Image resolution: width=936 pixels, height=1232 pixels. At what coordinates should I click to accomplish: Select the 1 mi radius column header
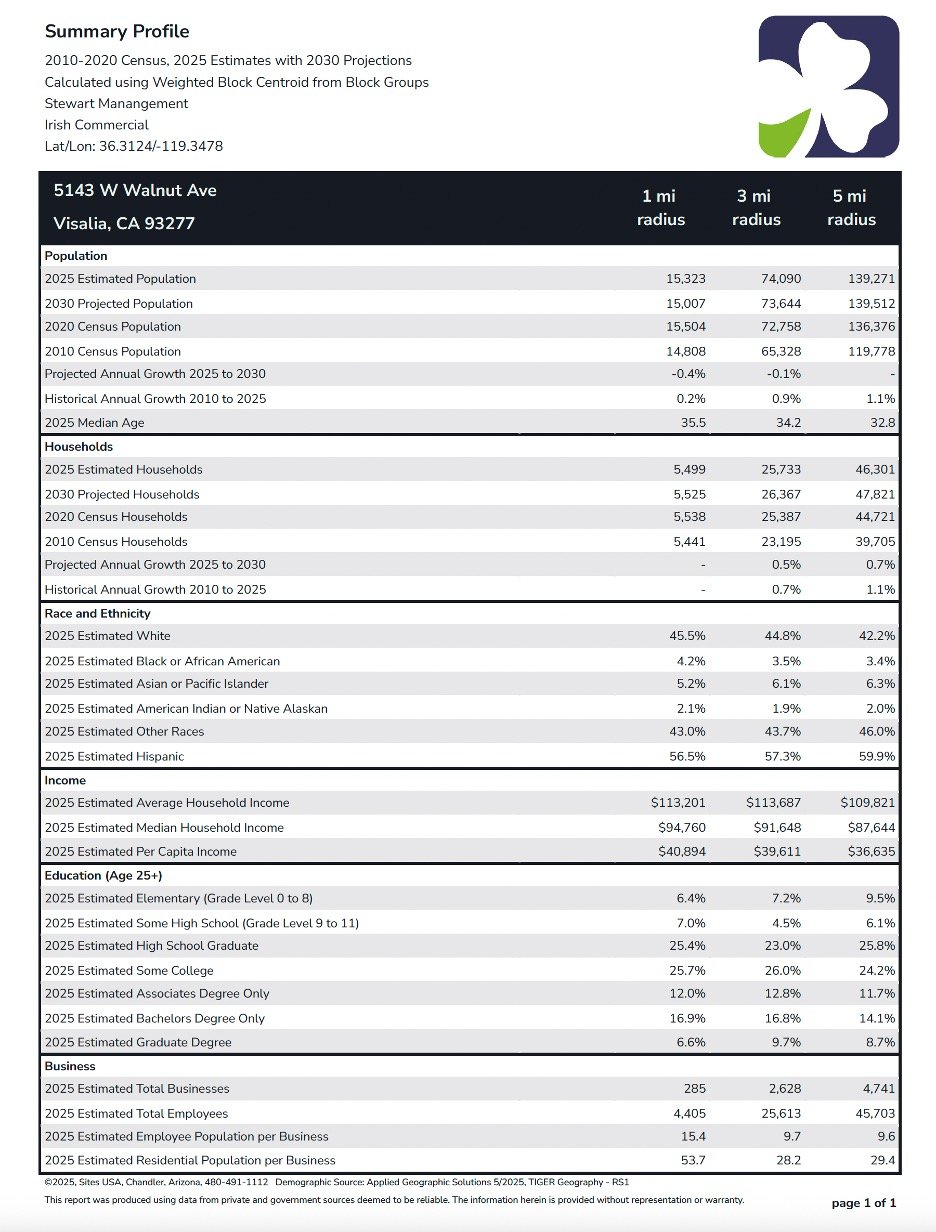pyautogui.click(x=661, y=208)
